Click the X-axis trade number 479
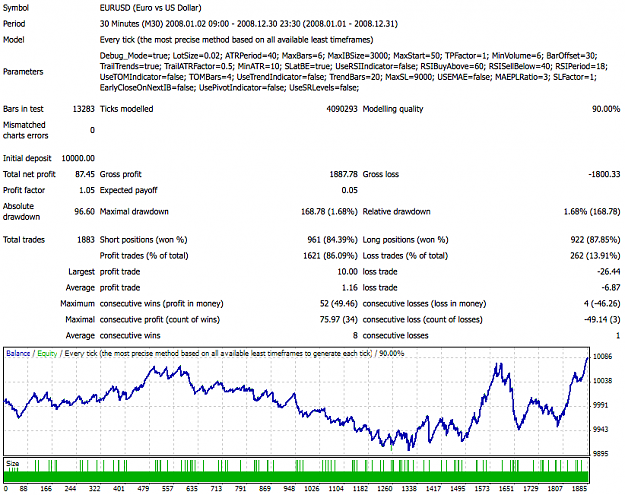Screen dimensions: 625x495 tap(143, 489)
